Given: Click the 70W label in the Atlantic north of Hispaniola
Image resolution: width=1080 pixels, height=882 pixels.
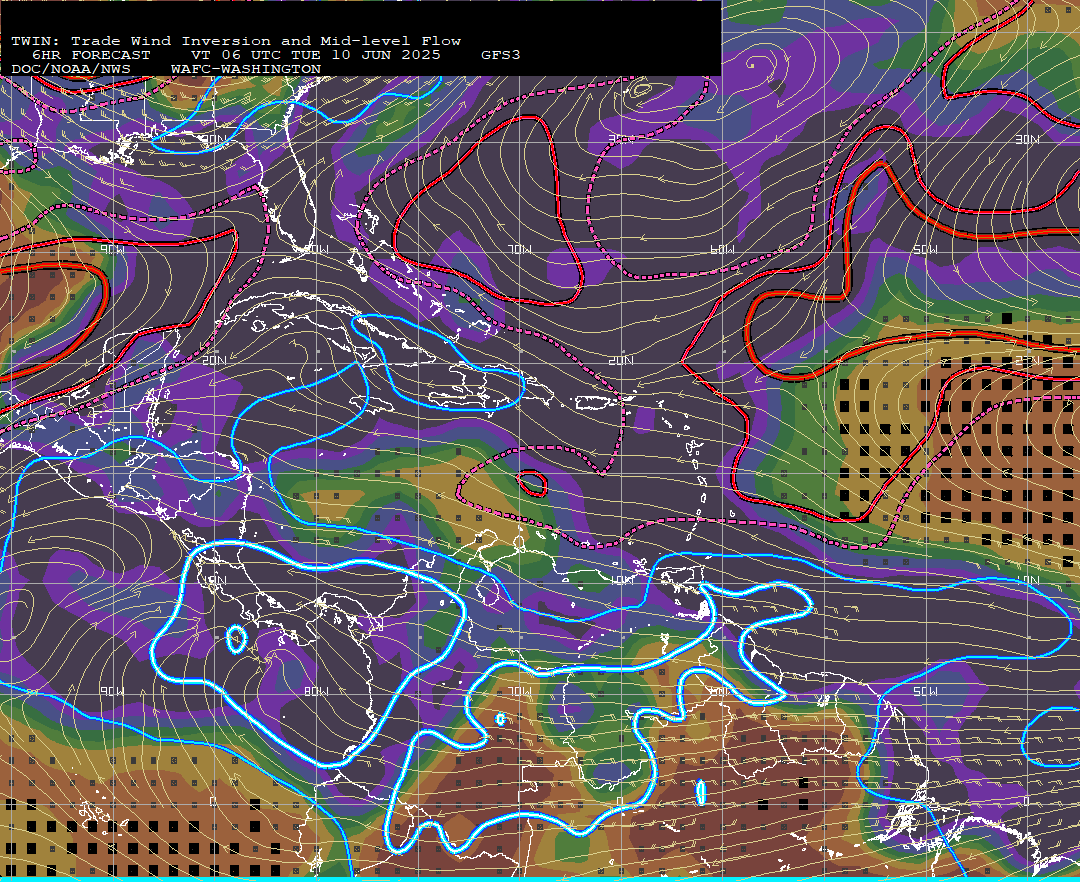Looking at the screenshot, I should (520, 250).
